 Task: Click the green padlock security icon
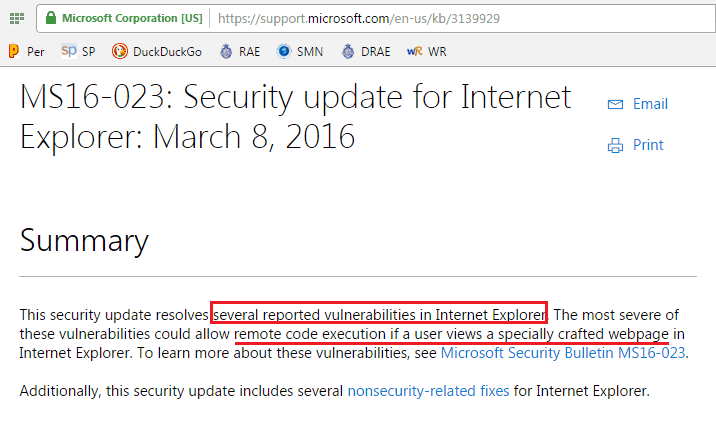coord(51,18)
